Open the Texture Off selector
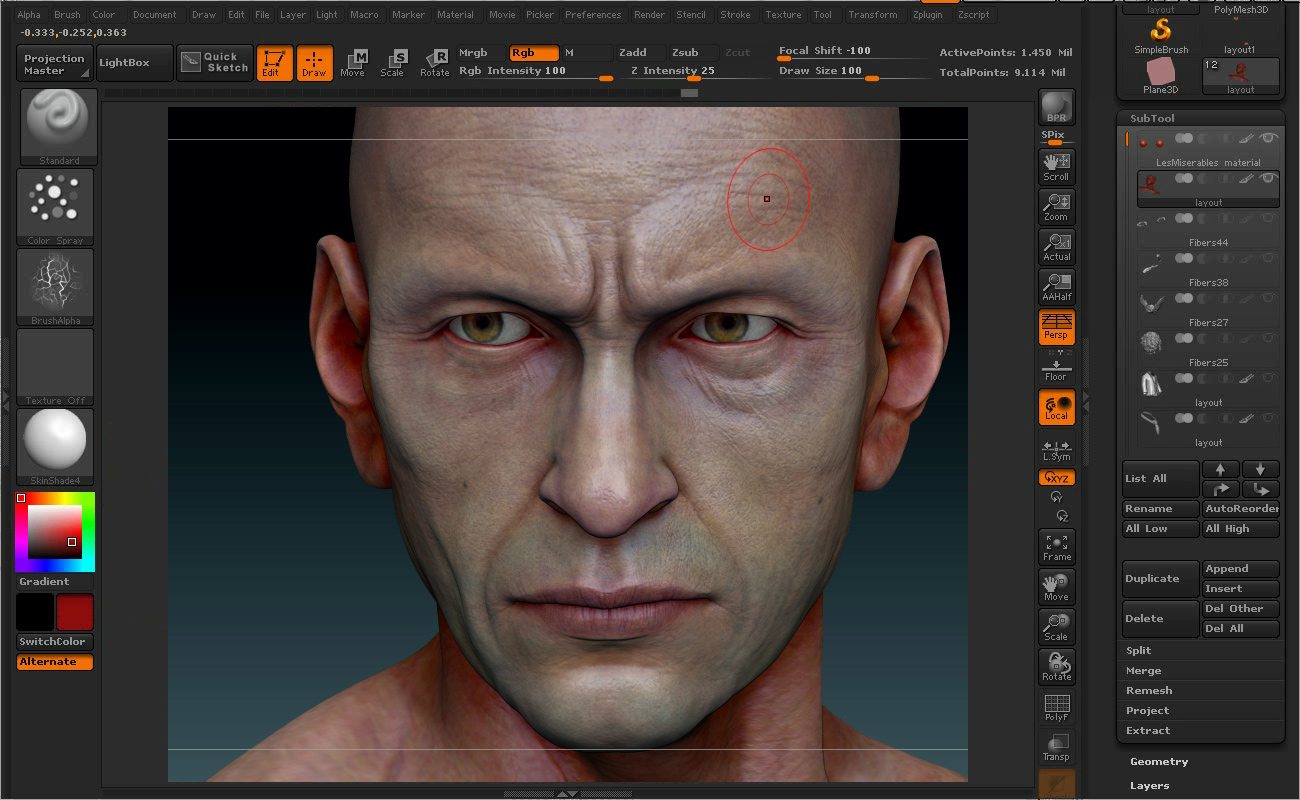This screenshot has height=800, width=1300. click(x=56, y=367)
